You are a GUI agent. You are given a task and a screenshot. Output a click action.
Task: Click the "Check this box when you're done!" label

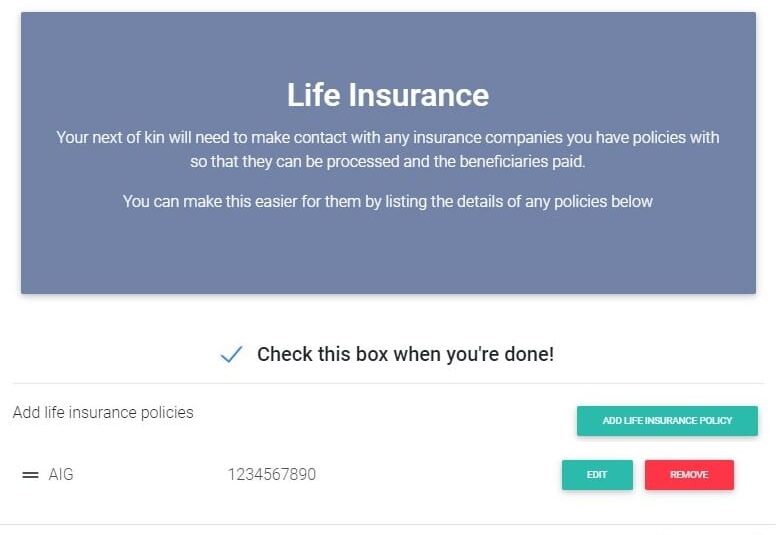tap(405, 354)
